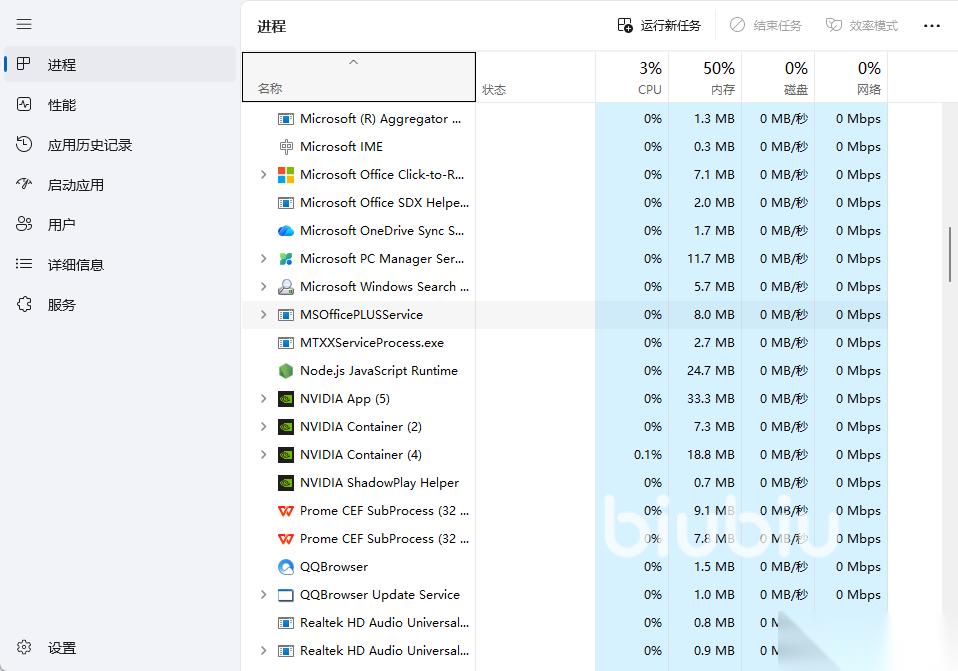Click the 24.7 MB memory value
The image size is (958, 671).
click(711, 371)
